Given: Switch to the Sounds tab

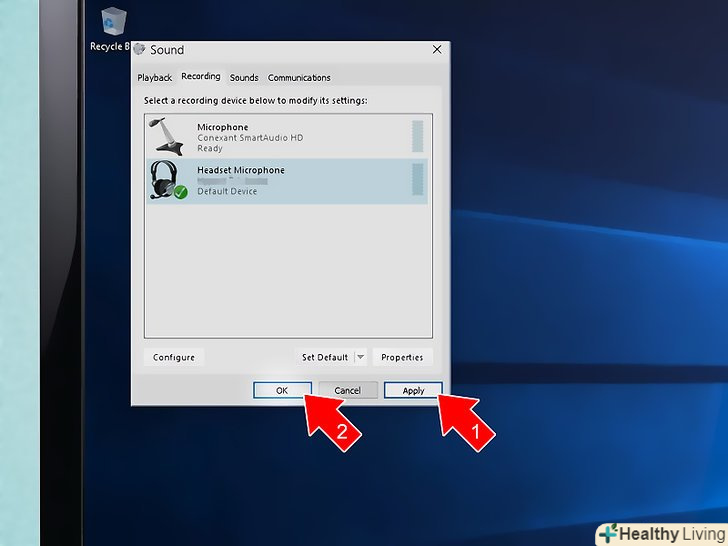Looking at the screenshot, I should click(x=244, y=78).
